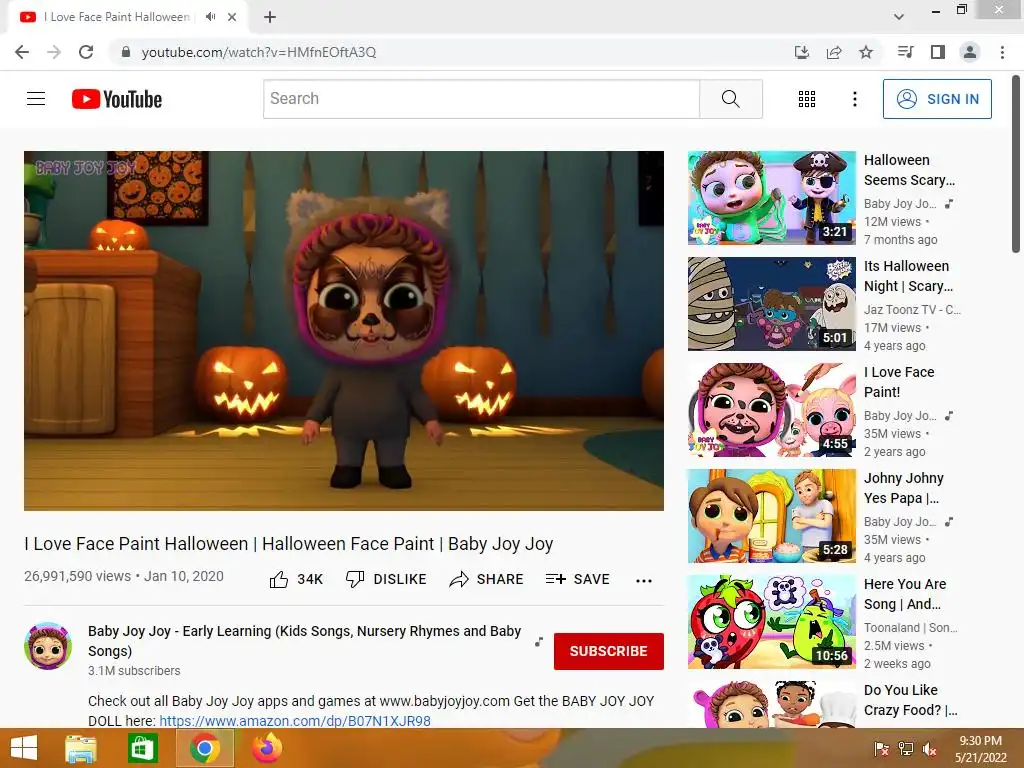Click the 'Its Halloween Night | Scary...' title

pyautogui.click(x=908, y=276)
